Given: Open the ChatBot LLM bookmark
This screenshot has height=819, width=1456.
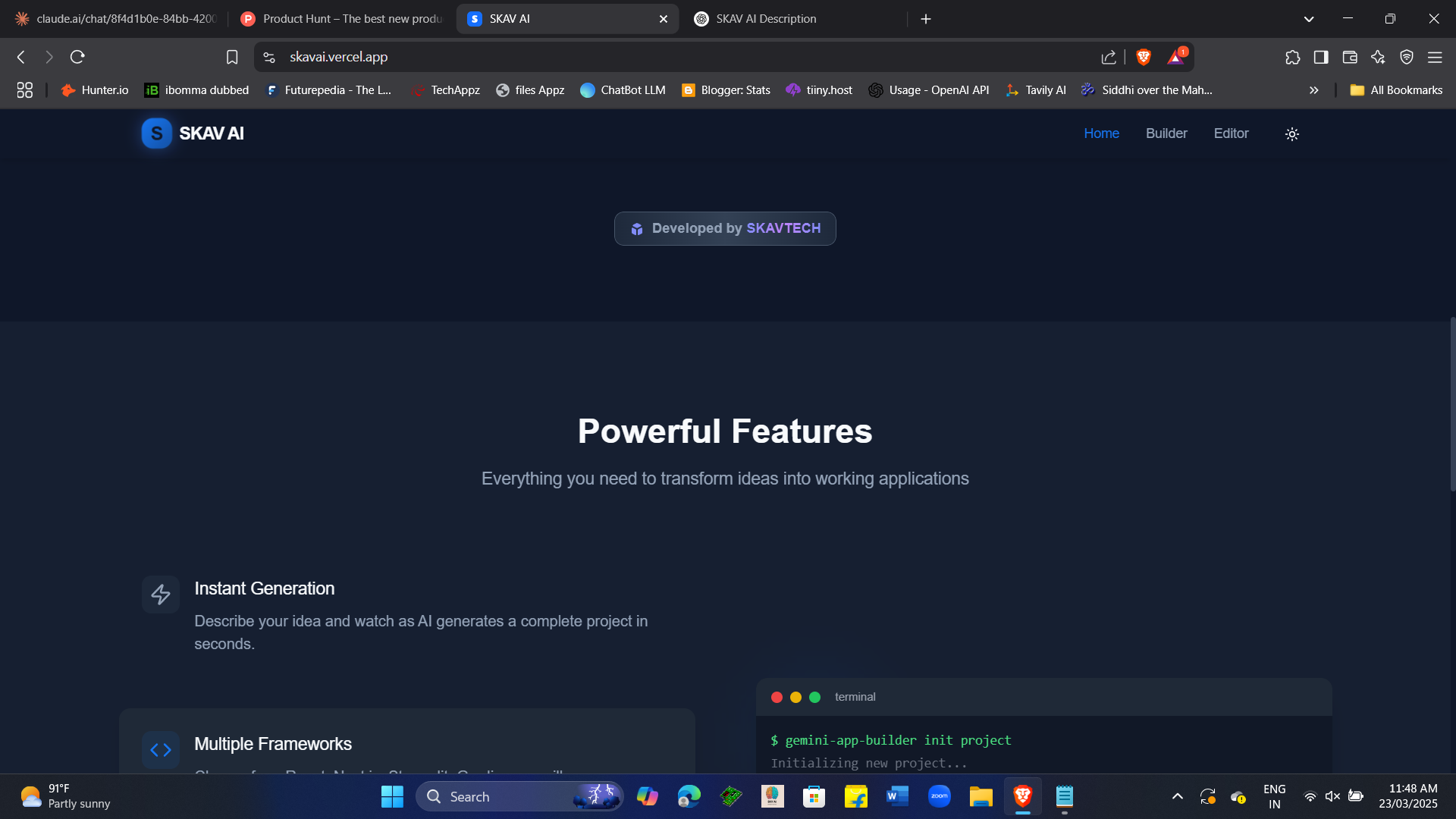Looking at the screenshot, I should tap(623, 90).
